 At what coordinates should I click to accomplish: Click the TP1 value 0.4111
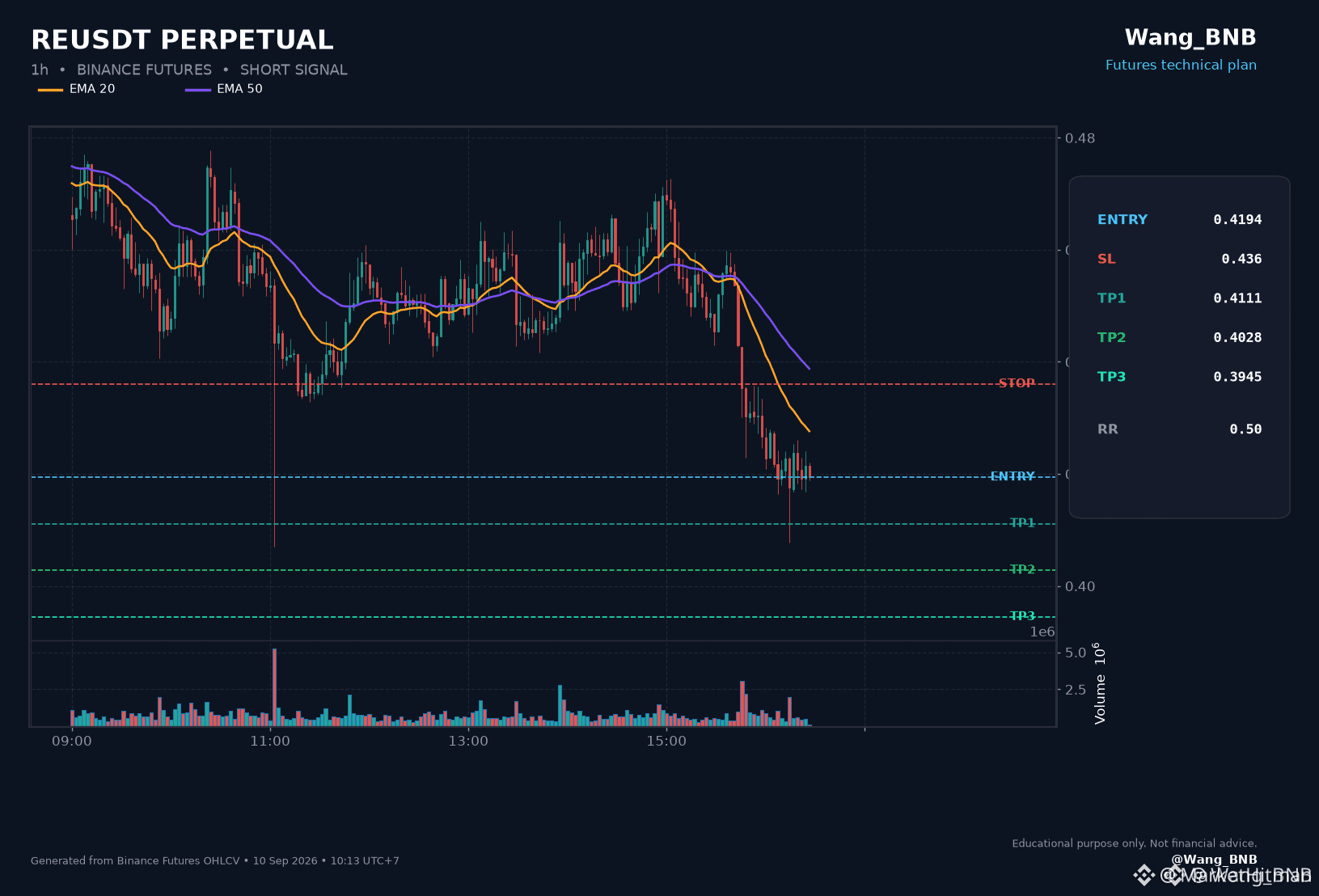pos(1237,298)
